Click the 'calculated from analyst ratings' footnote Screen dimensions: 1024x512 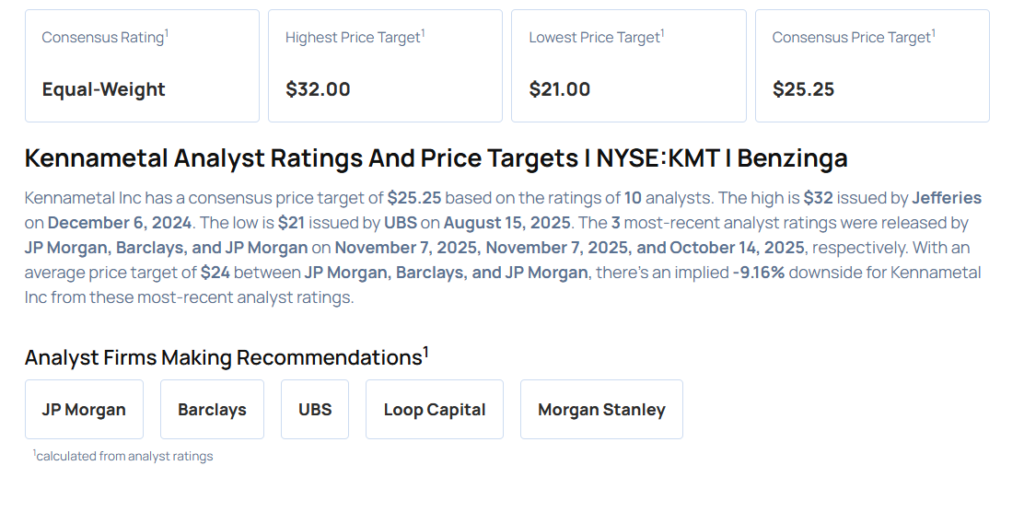(x=124, y=456)
